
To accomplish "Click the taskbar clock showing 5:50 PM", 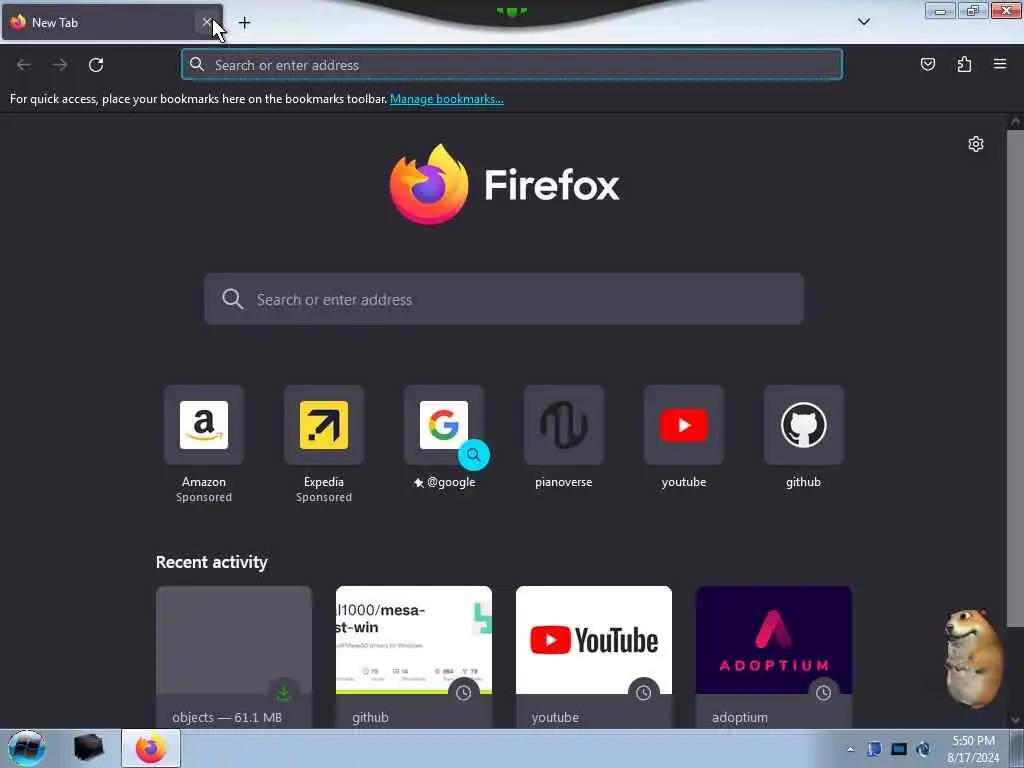I will tap(973, 749).
